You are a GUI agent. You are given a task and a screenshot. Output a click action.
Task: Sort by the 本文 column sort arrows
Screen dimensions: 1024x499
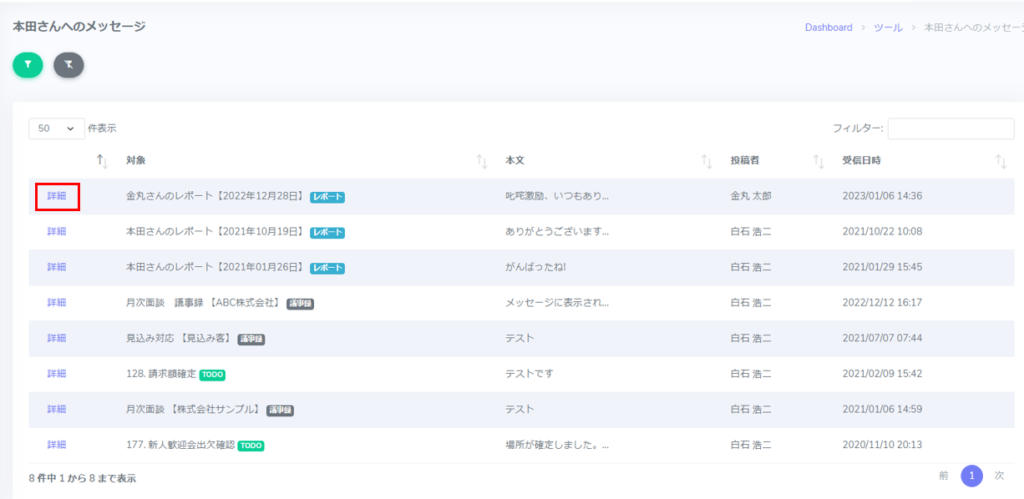tap(706, 161)
